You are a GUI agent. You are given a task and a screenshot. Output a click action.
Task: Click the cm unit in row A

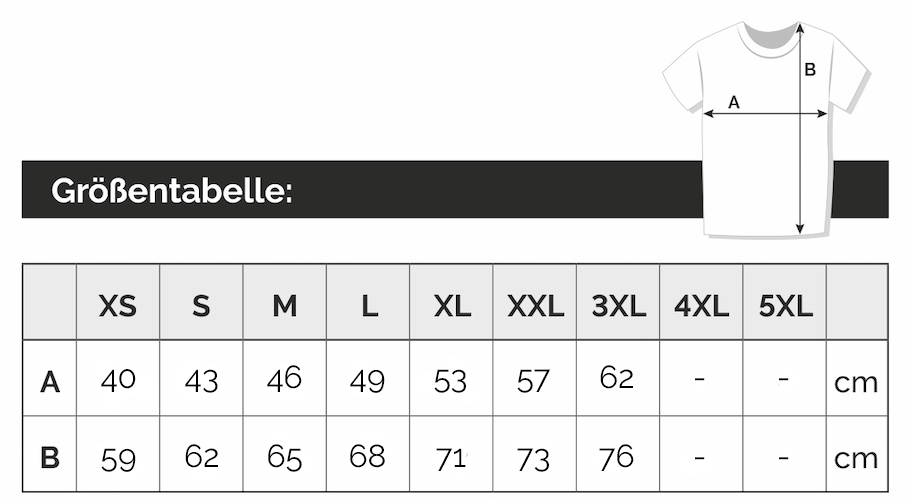[856, 382]
